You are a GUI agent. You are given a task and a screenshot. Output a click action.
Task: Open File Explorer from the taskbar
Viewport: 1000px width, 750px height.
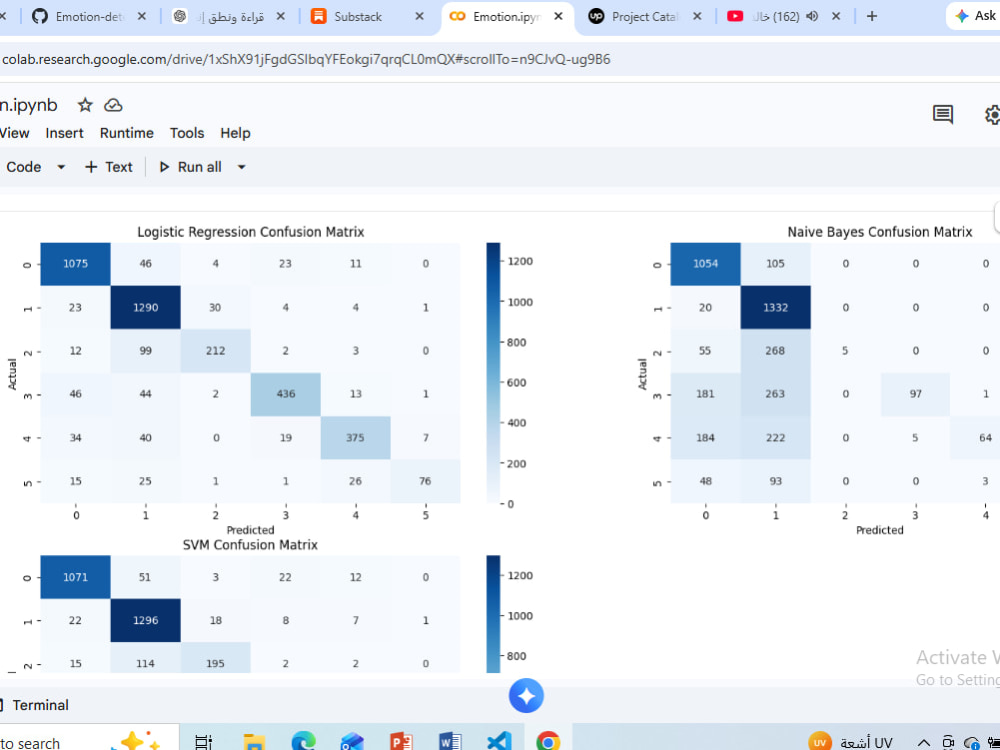254,742
